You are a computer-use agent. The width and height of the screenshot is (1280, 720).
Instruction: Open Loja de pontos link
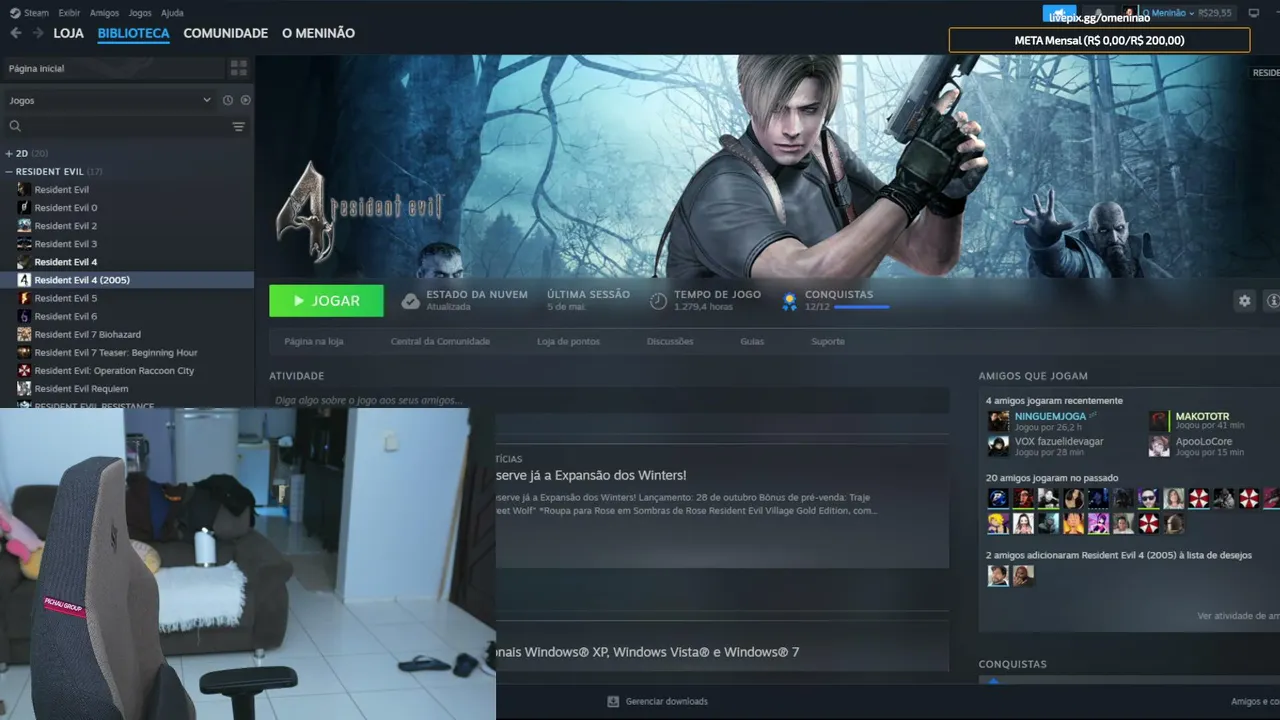pos(569,341)
